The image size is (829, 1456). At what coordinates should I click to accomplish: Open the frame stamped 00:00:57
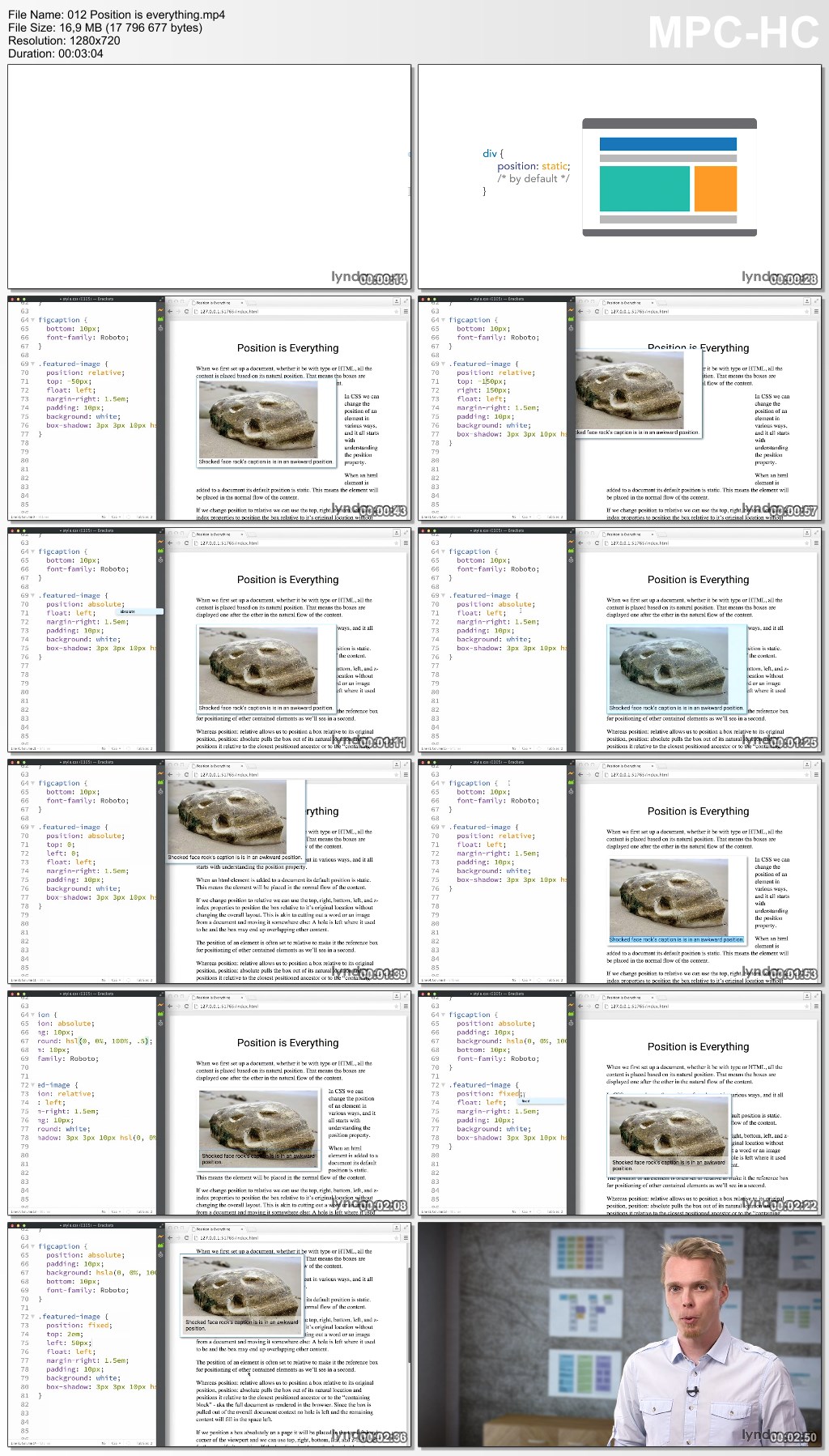click(x=619, y=408)
